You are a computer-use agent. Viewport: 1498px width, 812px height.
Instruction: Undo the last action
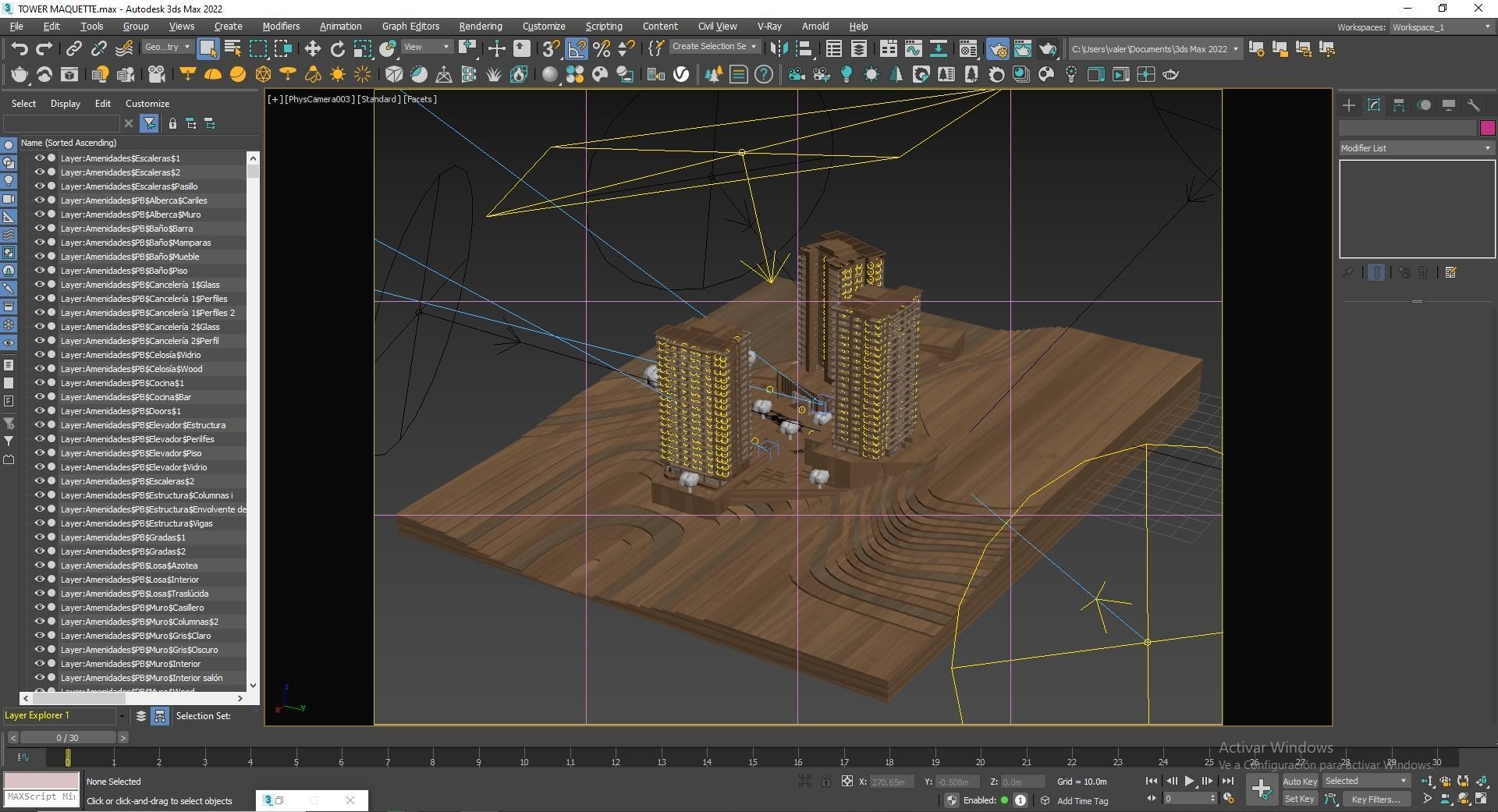click(x=20, y=48)
